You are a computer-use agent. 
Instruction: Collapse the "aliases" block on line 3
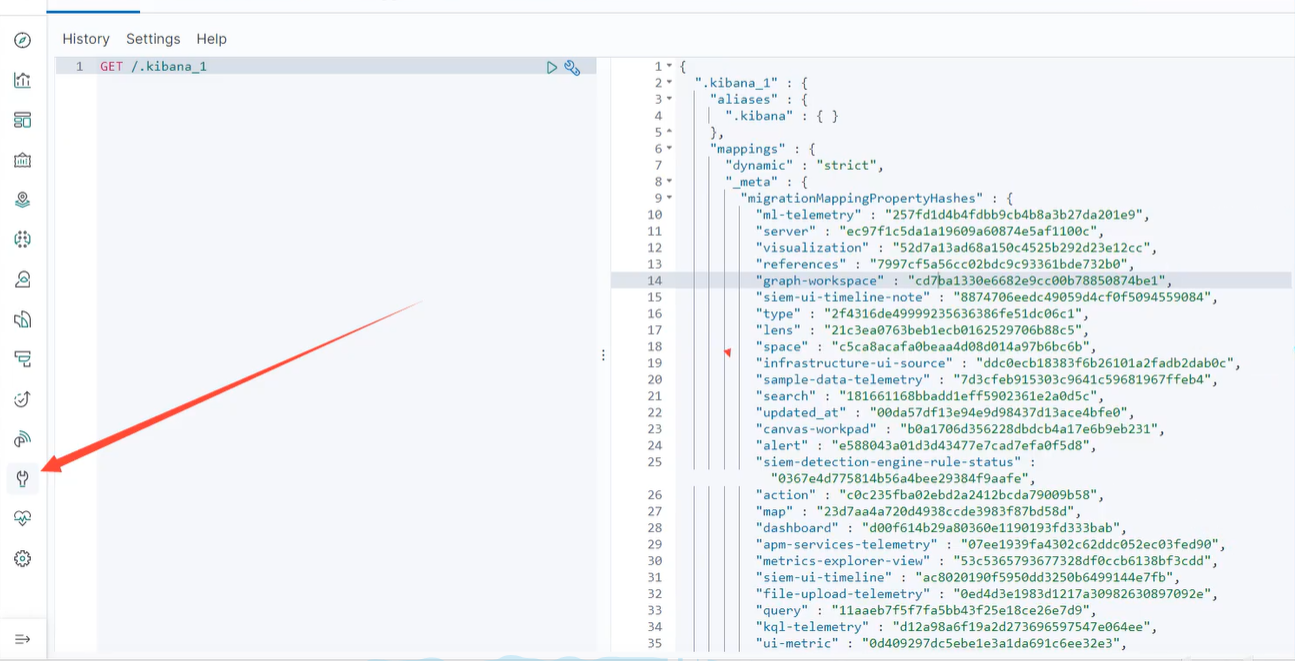(x=669, y=99)
